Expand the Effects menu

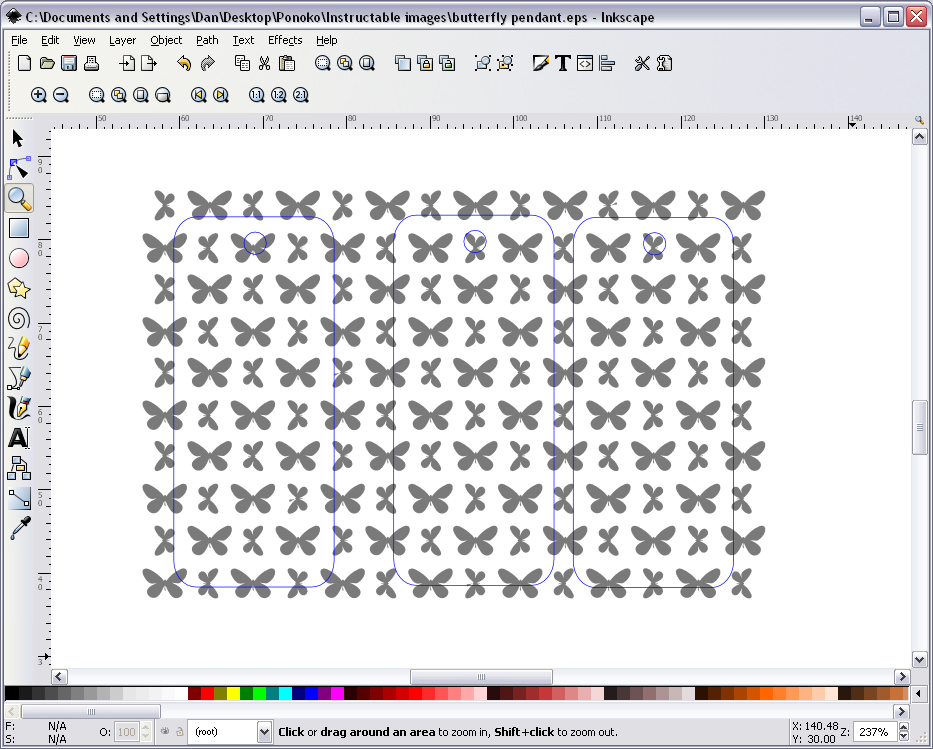click(284, 40)
